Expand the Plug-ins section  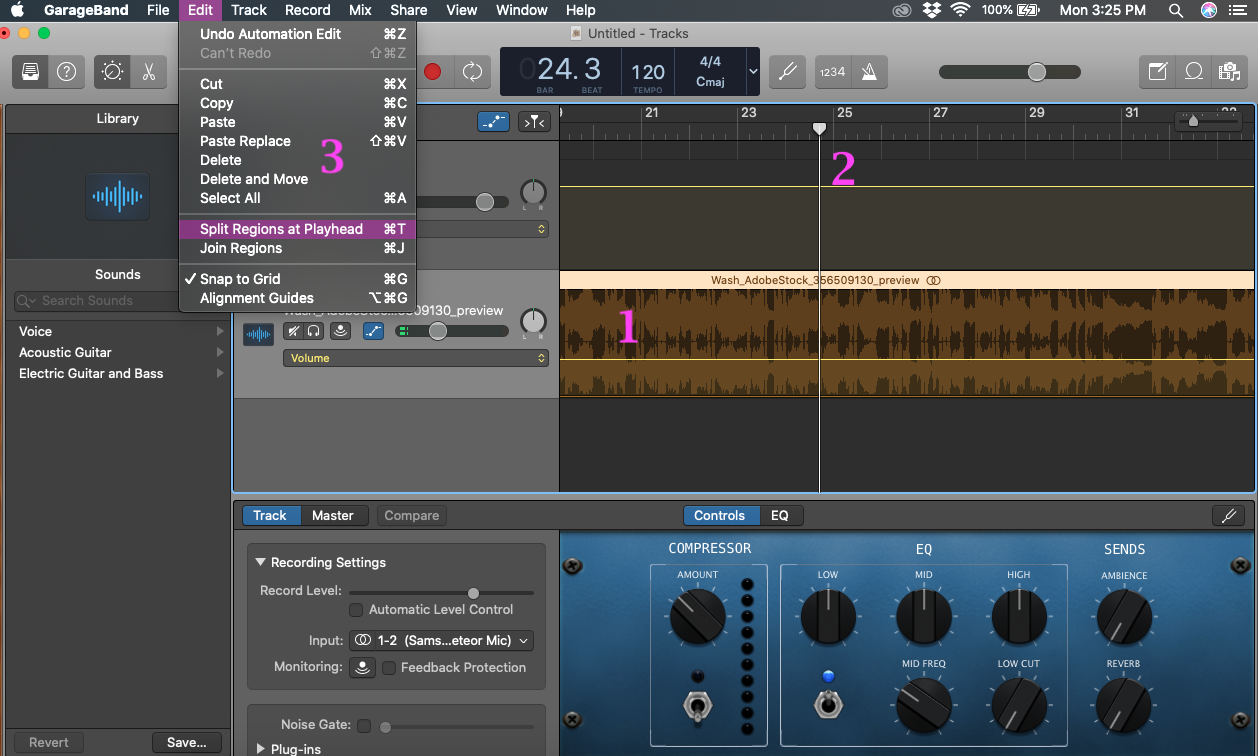[x=261, y=749]
